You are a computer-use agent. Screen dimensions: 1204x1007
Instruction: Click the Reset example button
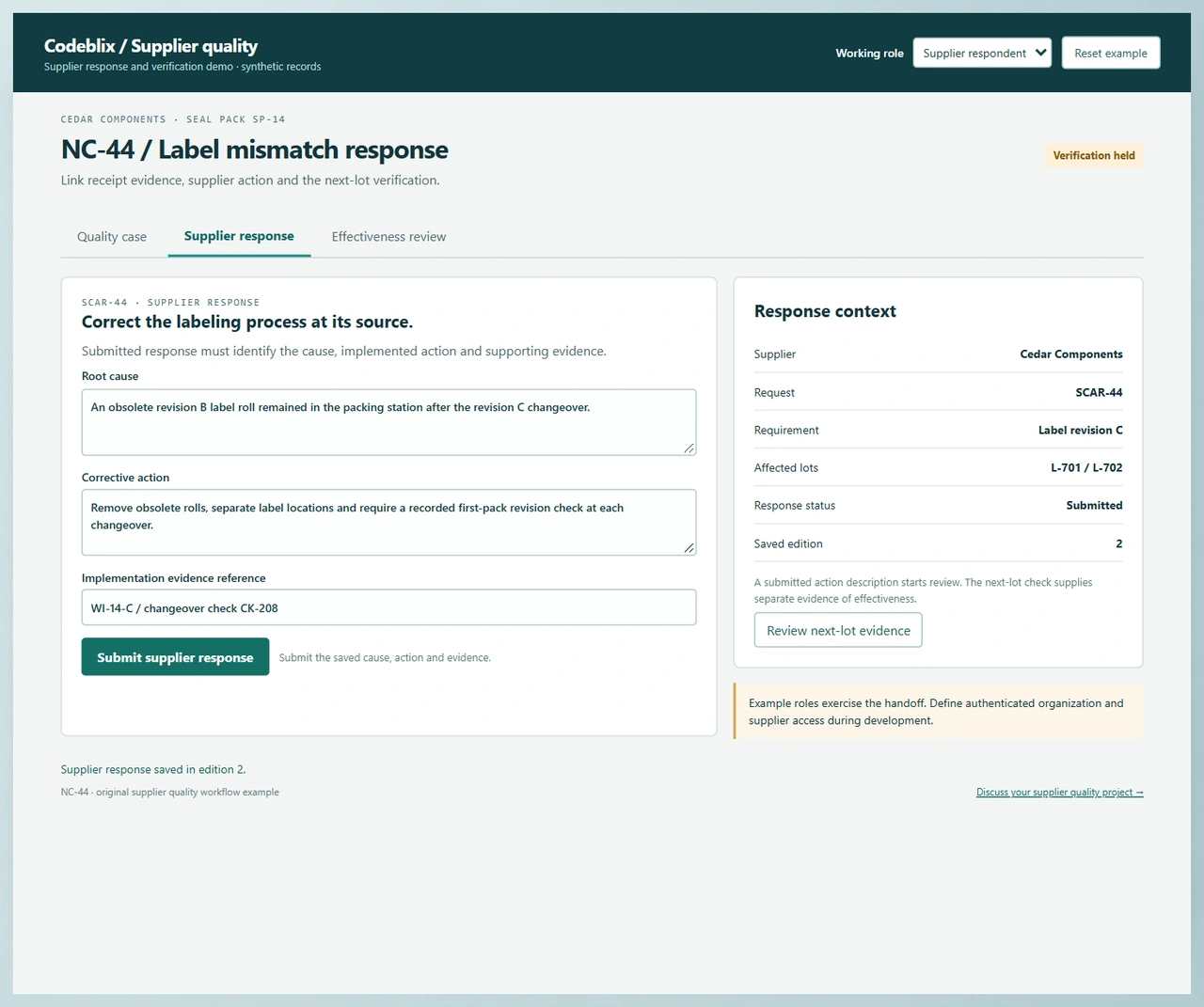click(x=1111, y=53)
